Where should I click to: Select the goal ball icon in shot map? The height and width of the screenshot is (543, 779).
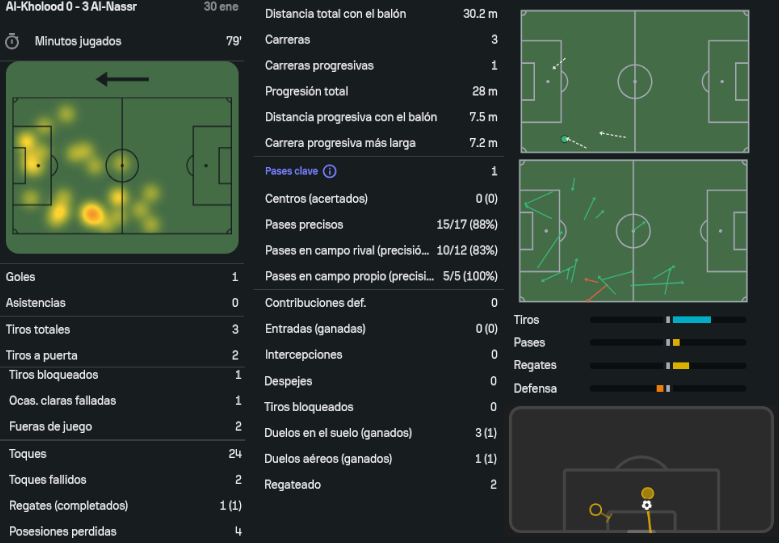[x=647, y=505]
